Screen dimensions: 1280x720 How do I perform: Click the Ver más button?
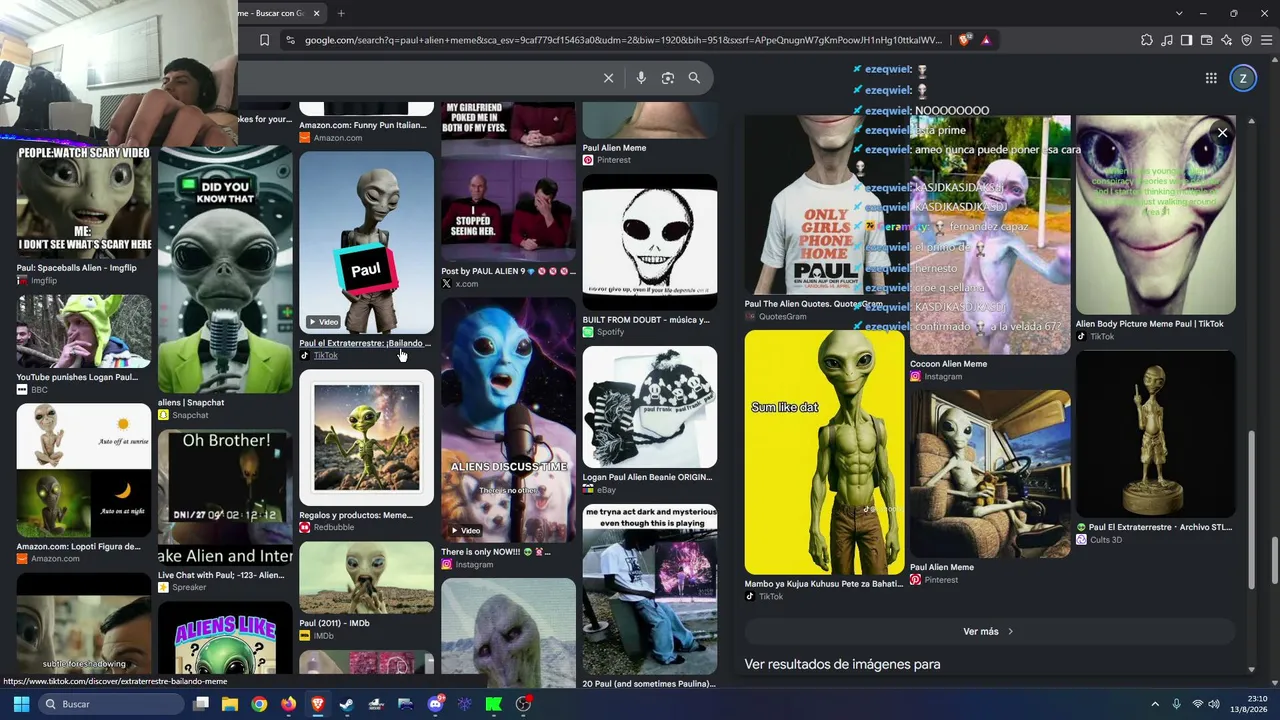point(988,632)
